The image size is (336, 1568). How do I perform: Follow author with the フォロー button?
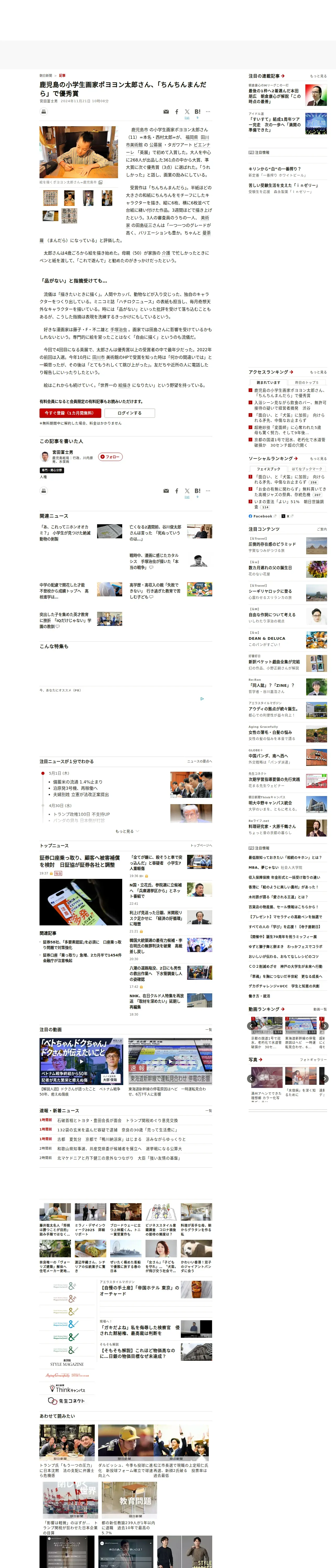(111, 457)
